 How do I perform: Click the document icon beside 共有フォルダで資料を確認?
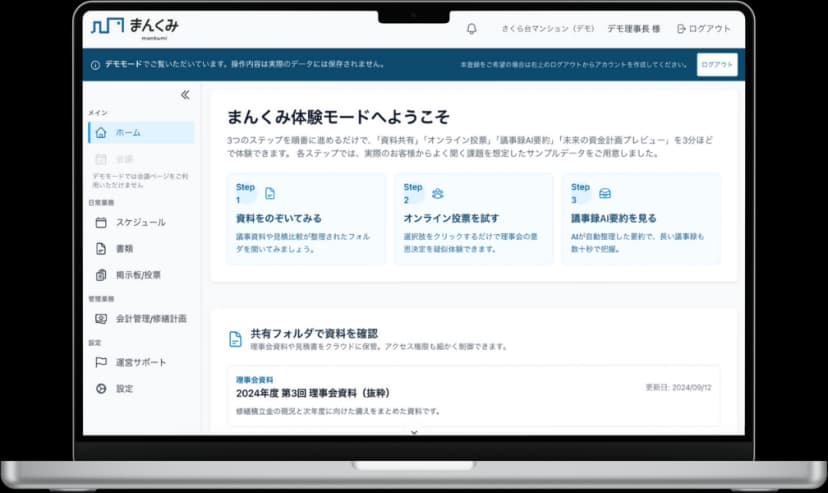point(236,339)
